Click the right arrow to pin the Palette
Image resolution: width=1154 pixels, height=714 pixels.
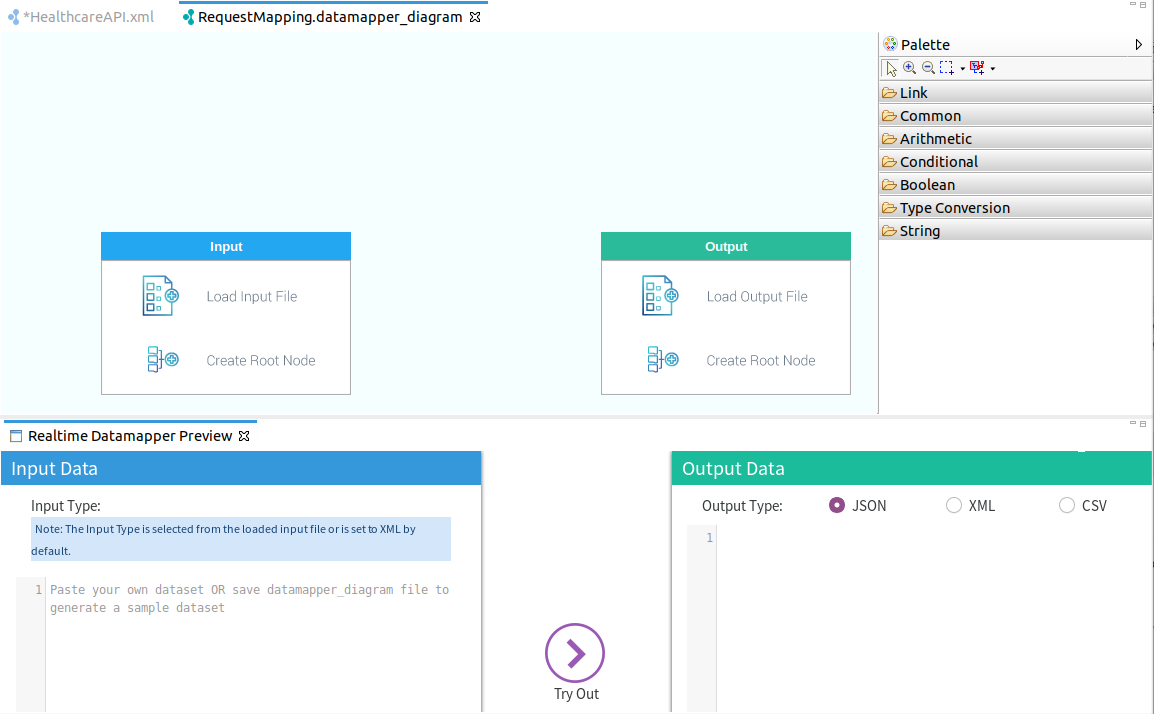tap(1138, 44)
